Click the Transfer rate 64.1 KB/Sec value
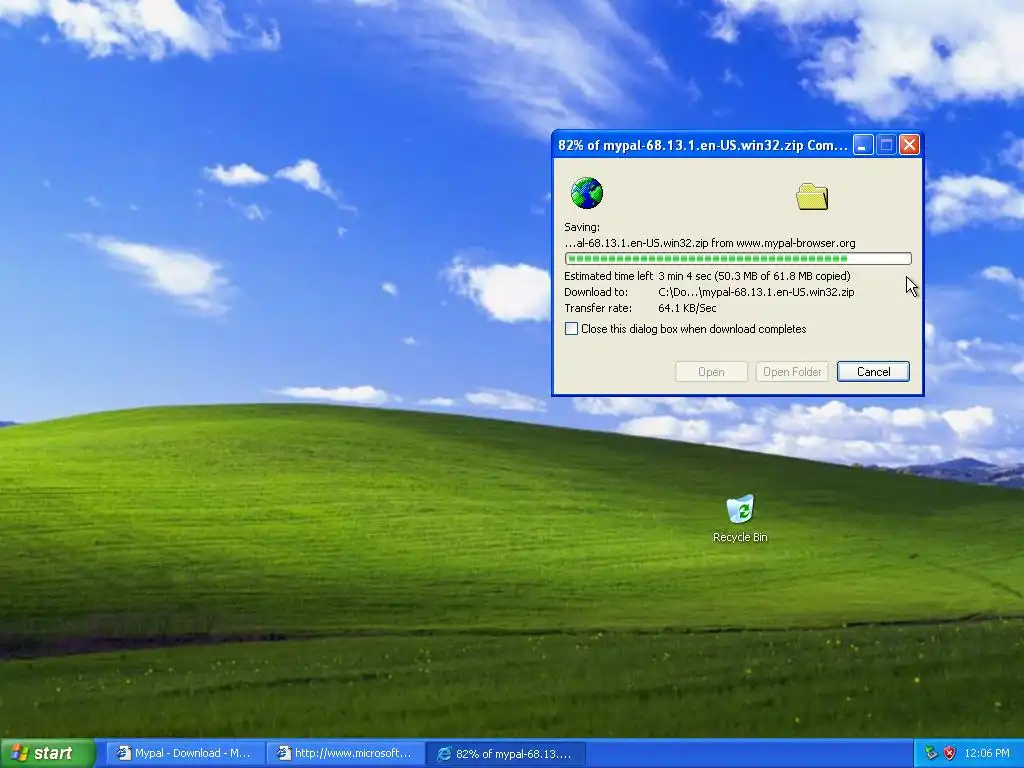Viewport: 1024px width, 768px height. click(x=687, y=308)
